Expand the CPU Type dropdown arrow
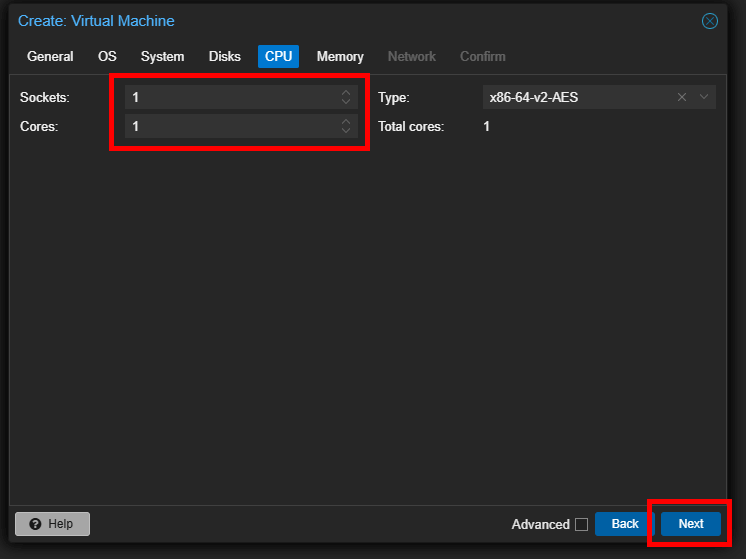The image size is (746, 559). click(x=704, y=97)
